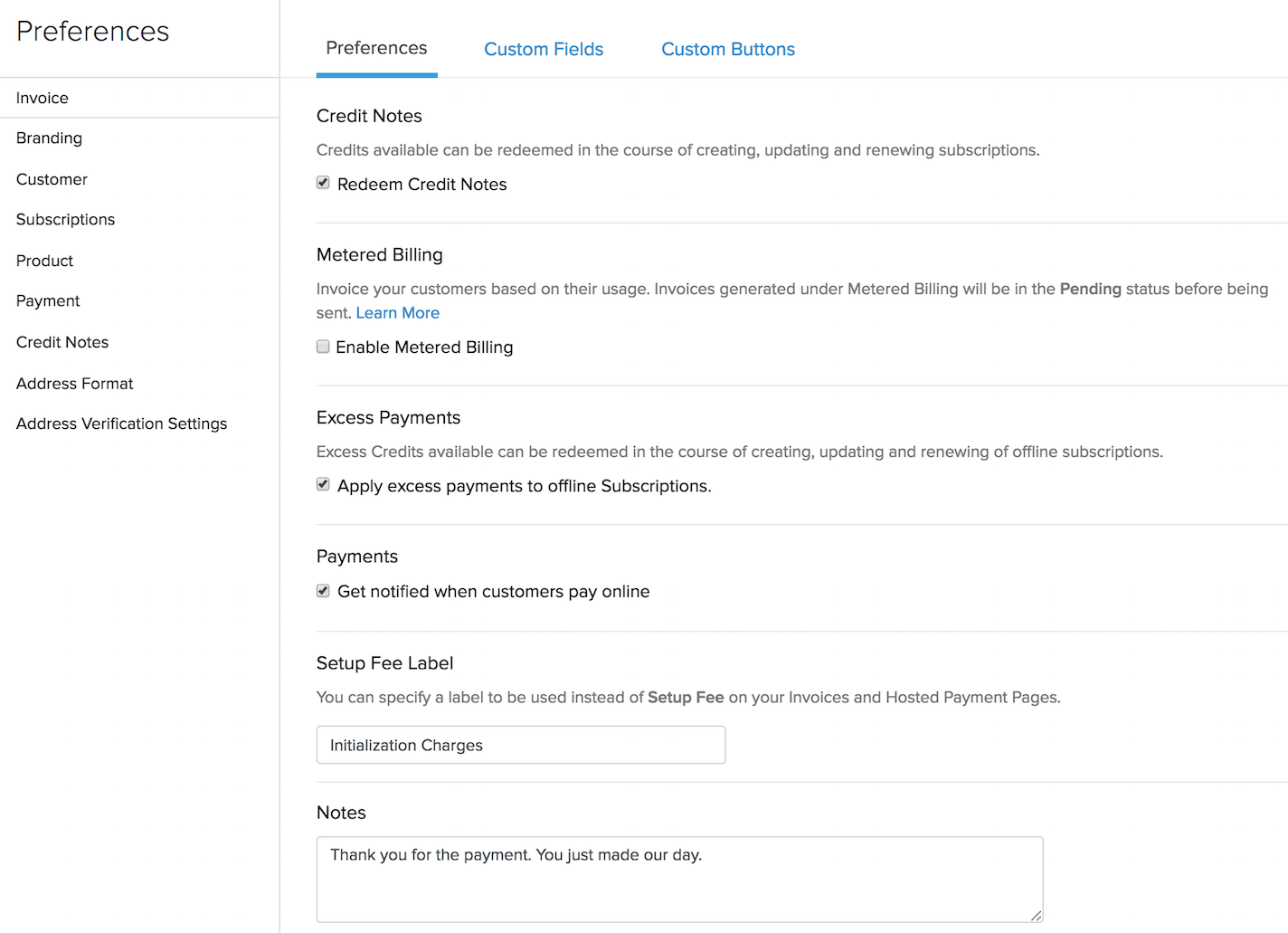Uncheck the Redeem Credit Notes option
Screen dimensions: 1288x933
click(323, 182)
